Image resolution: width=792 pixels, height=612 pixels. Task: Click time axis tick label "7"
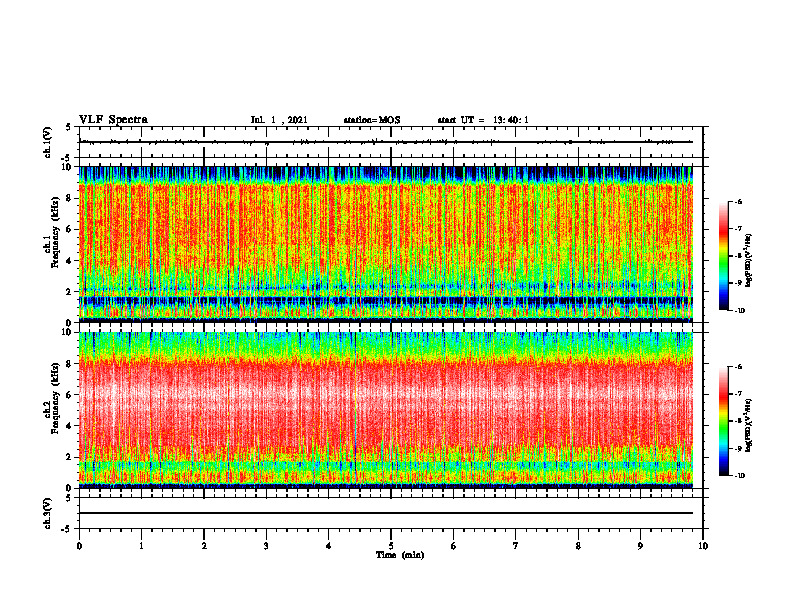click(516, 546)
